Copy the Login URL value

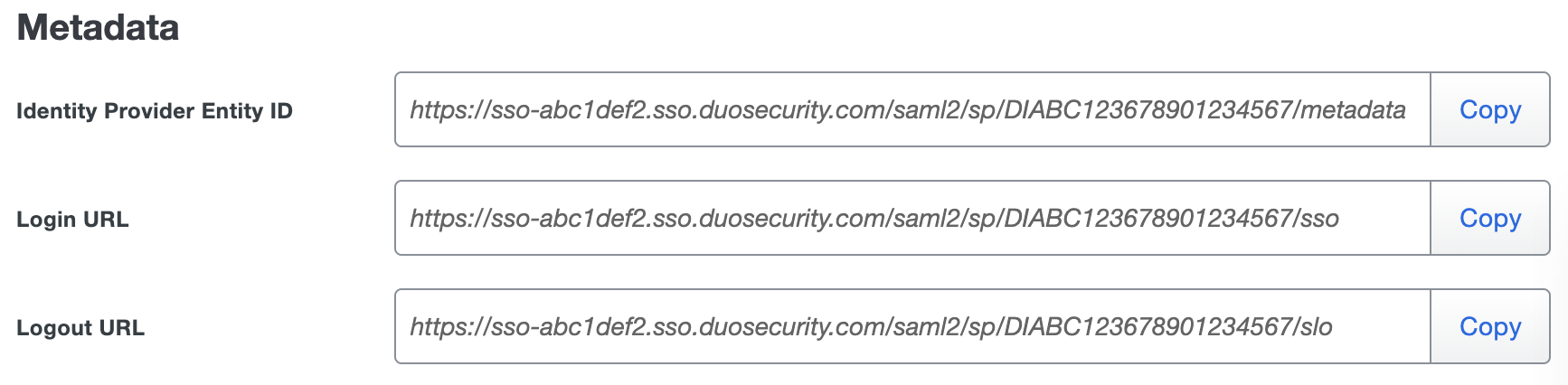(1489, 219)
